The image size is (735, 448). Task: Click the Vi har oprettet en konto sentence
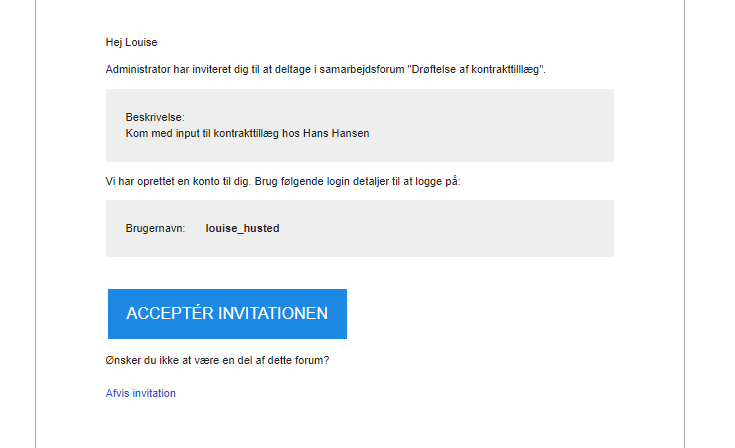[283, 181]
